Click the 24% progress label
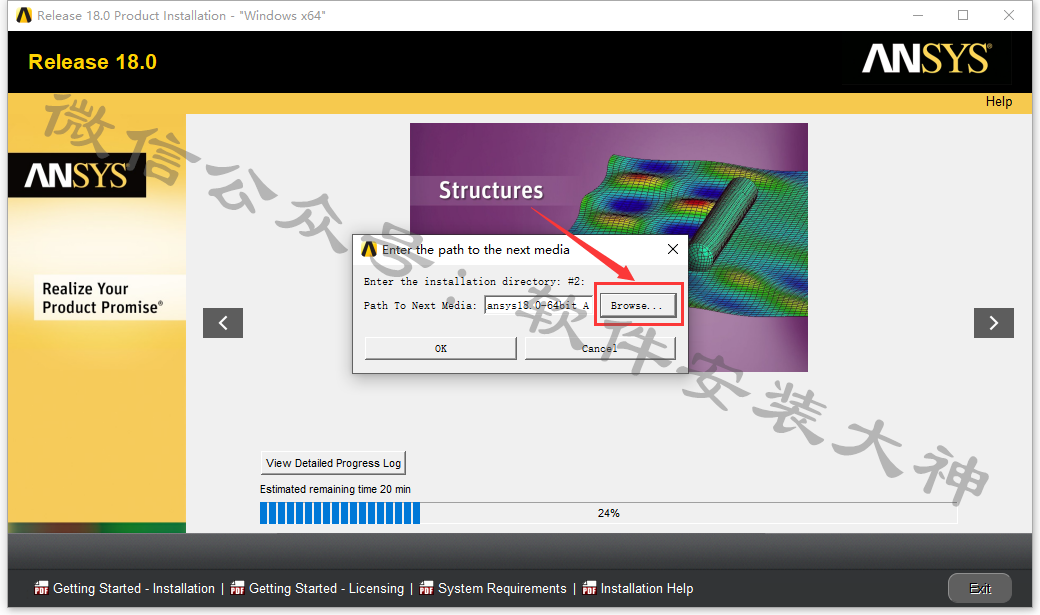The image size is (1040, 615). [x=608, y=513]
